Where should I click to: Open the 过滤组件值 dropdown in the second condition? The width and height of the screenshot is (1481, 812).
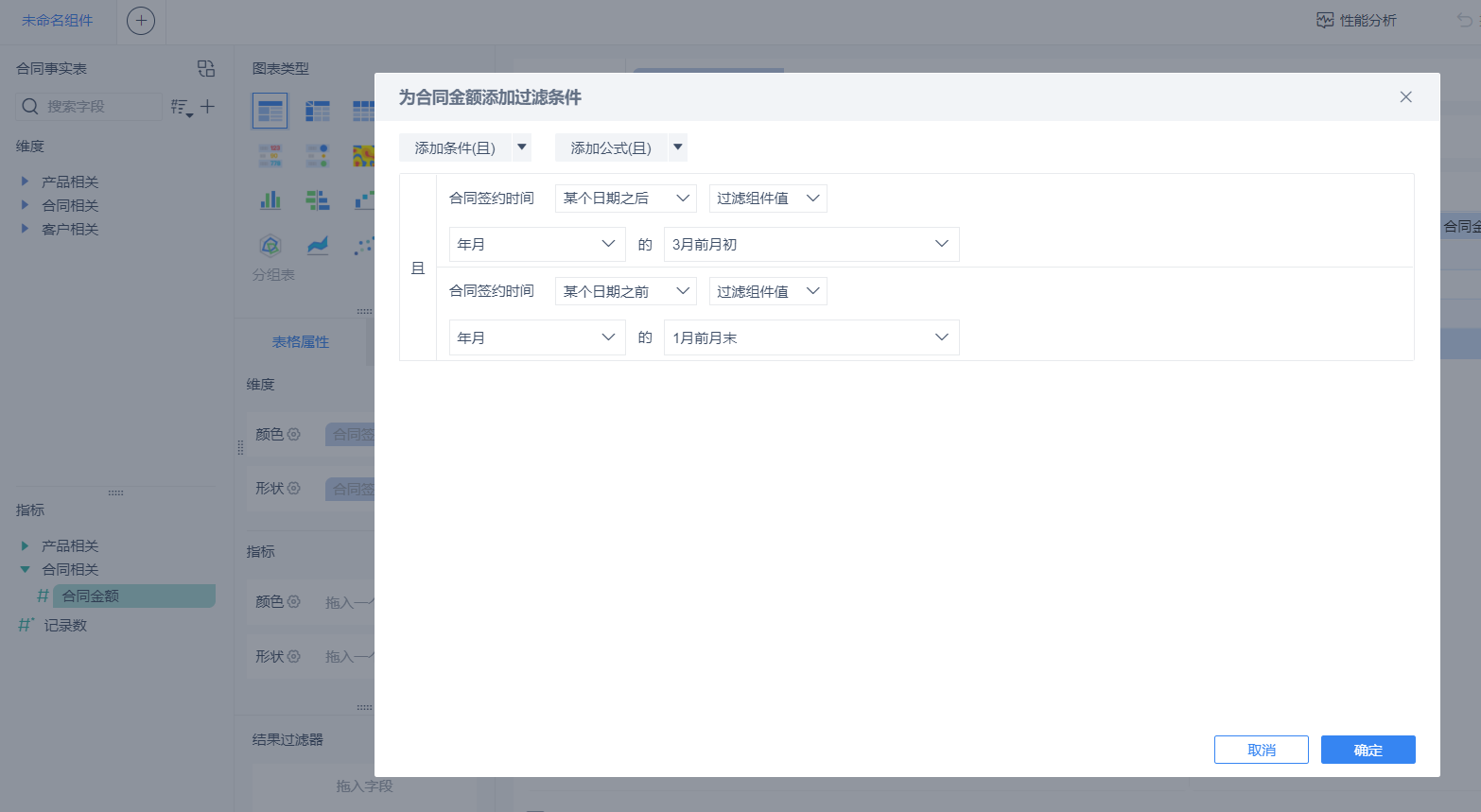tap(768, 291)
